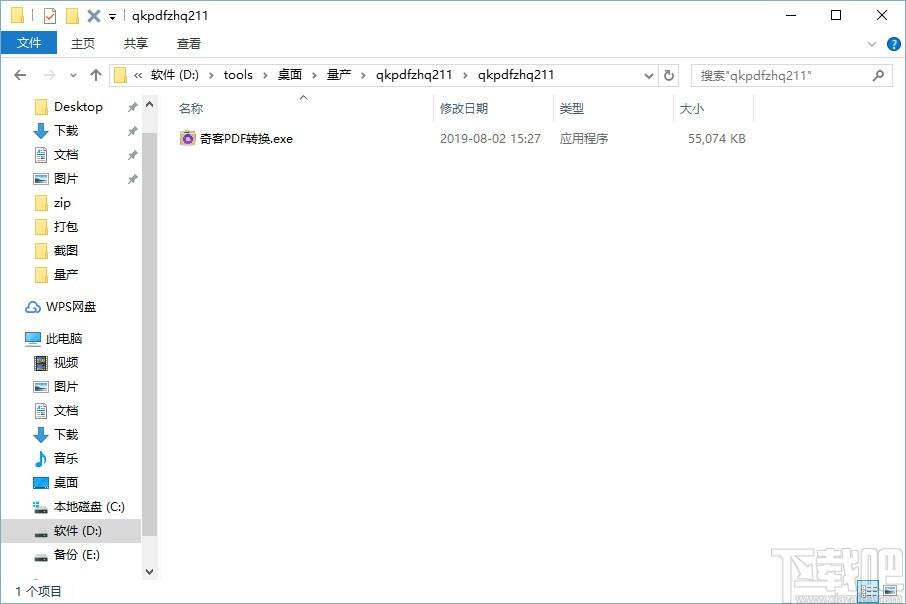Viewport: 906px width, 604px height.
Task: Click the Properties quick access icon
Action: 50,16
